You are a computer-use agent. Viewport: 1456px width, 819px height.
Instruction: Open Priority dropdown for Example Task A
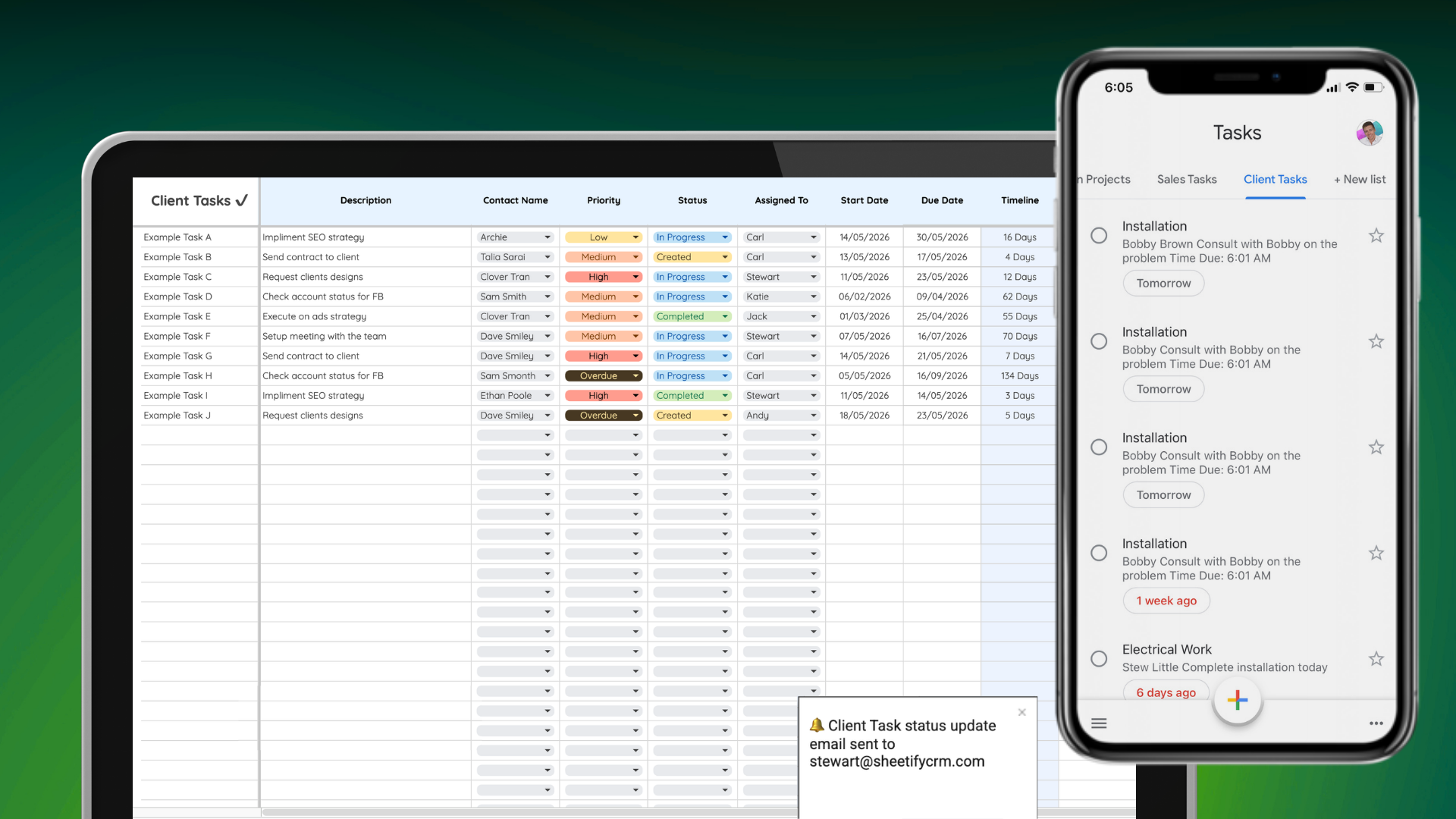[604, 237]
